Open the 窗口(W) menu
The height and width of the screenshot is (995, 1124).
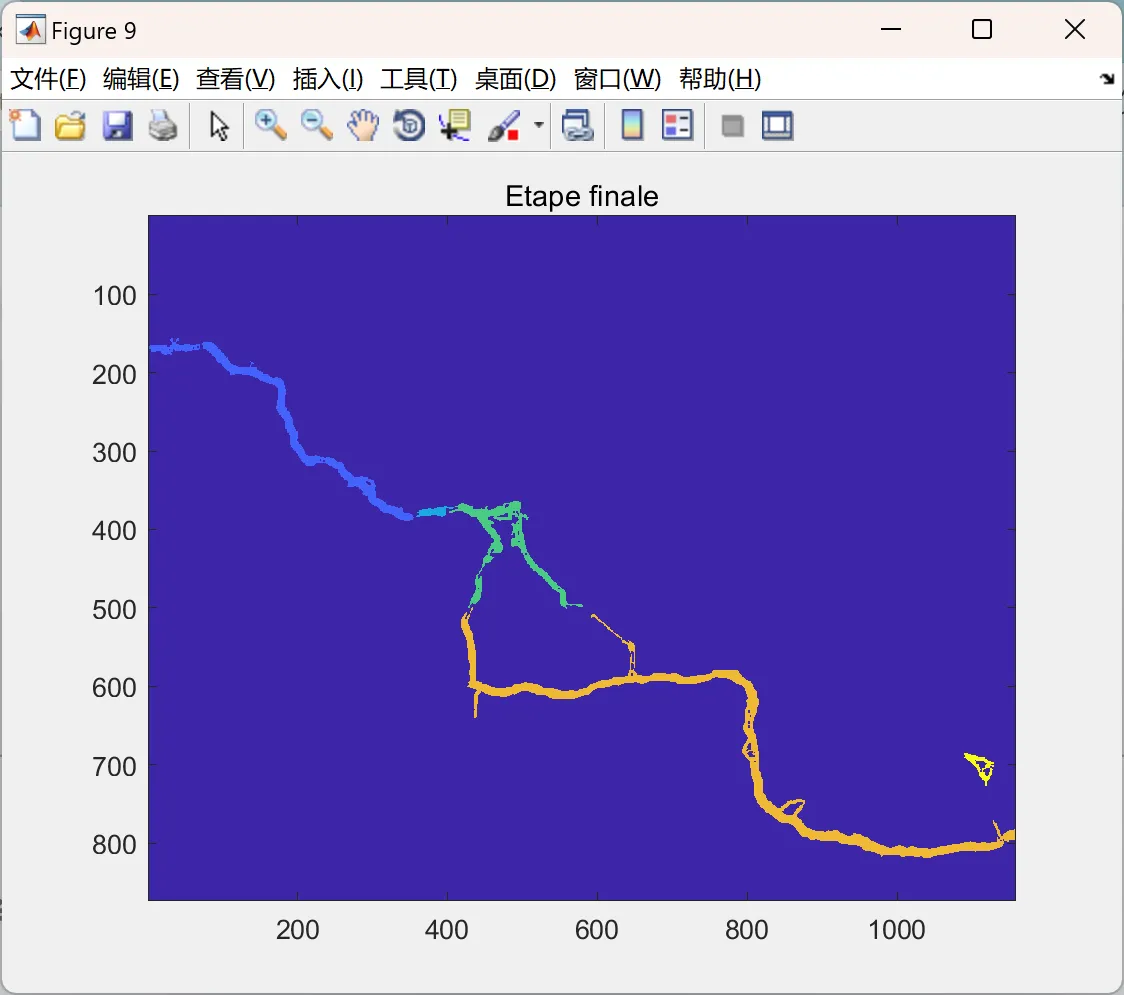[x=617, y=79]
